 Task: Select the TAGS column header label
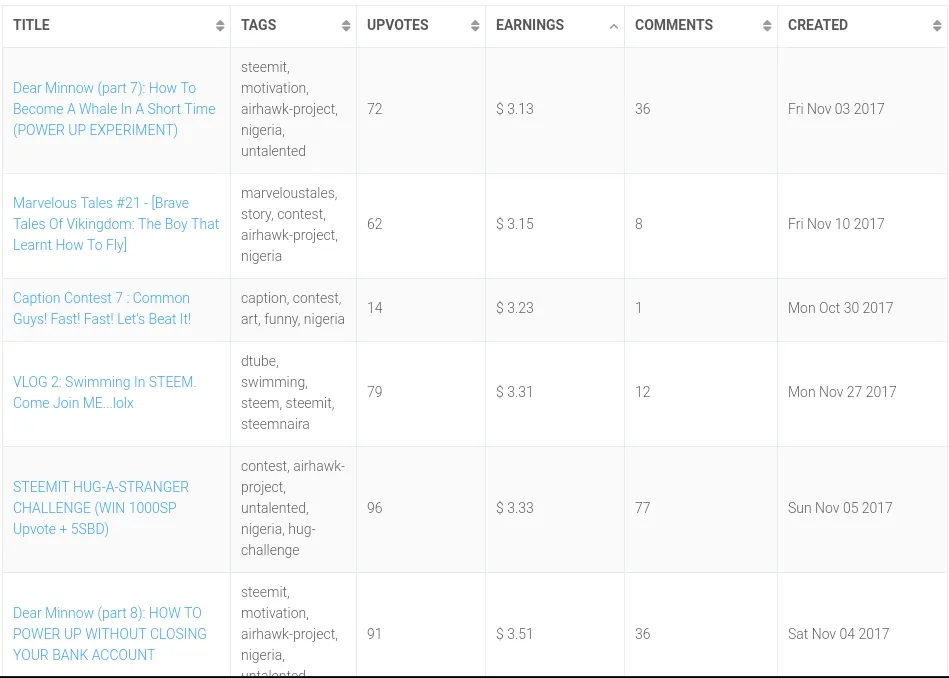258,25
